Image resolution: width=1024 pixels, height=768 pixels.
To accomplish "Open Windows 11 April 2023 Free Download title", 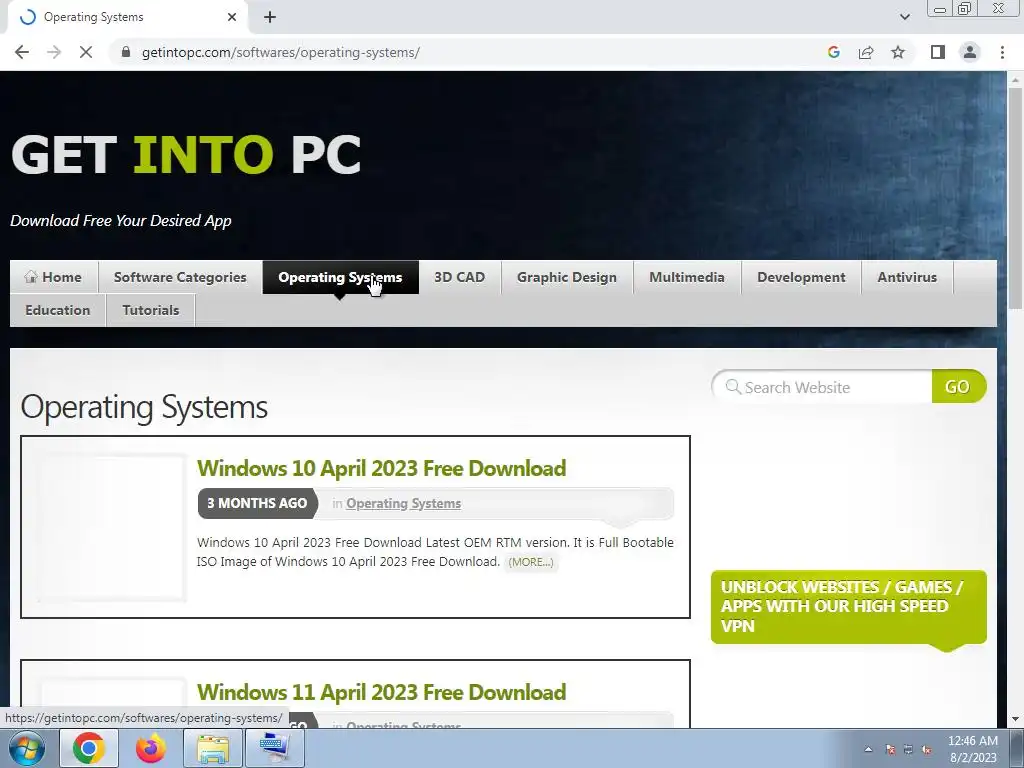I will 381,692.
